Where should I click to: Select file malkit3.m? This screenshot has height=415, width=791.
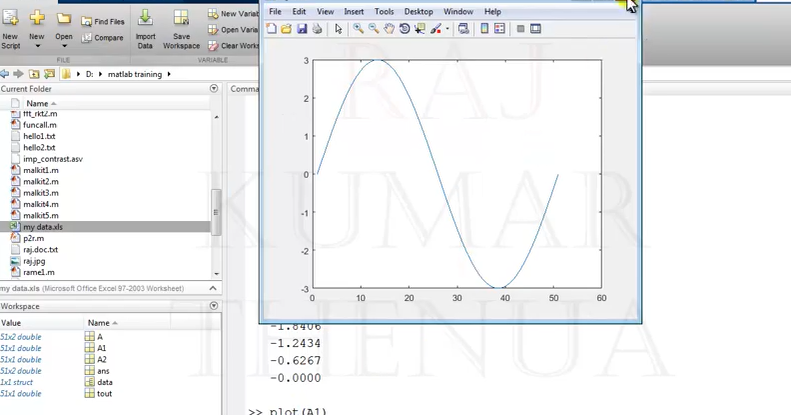(x=40, y=193)
